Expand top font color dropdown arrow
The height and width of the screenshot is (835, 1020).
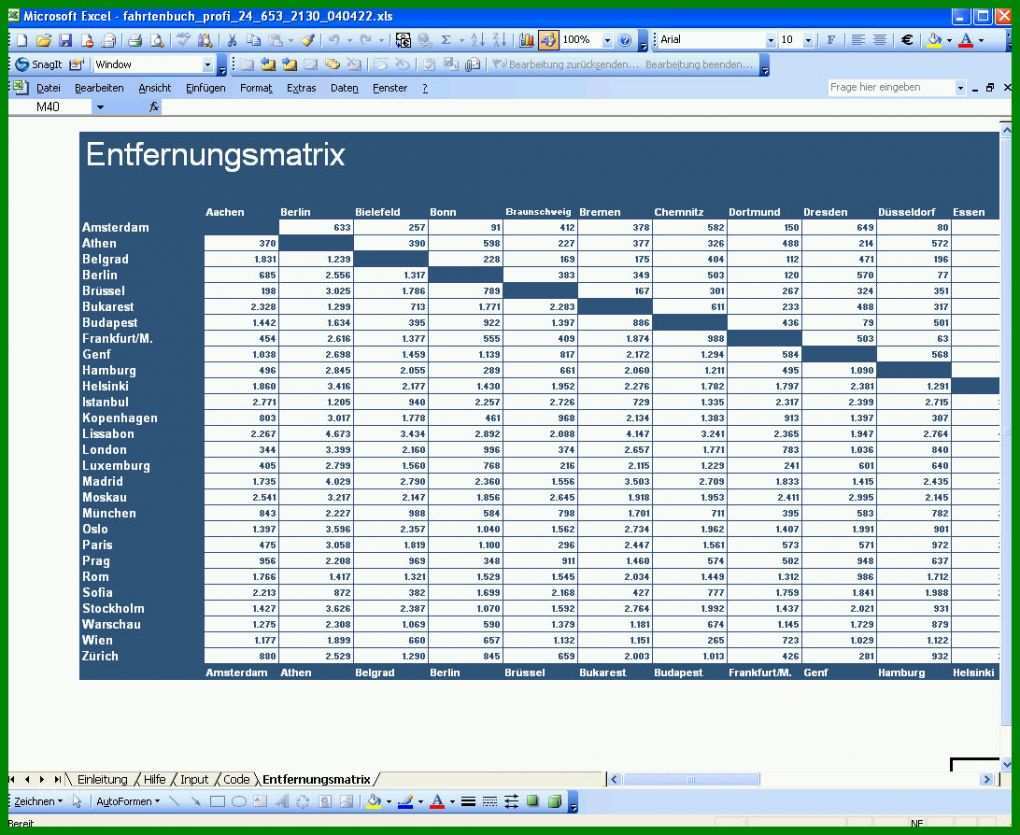981,40
